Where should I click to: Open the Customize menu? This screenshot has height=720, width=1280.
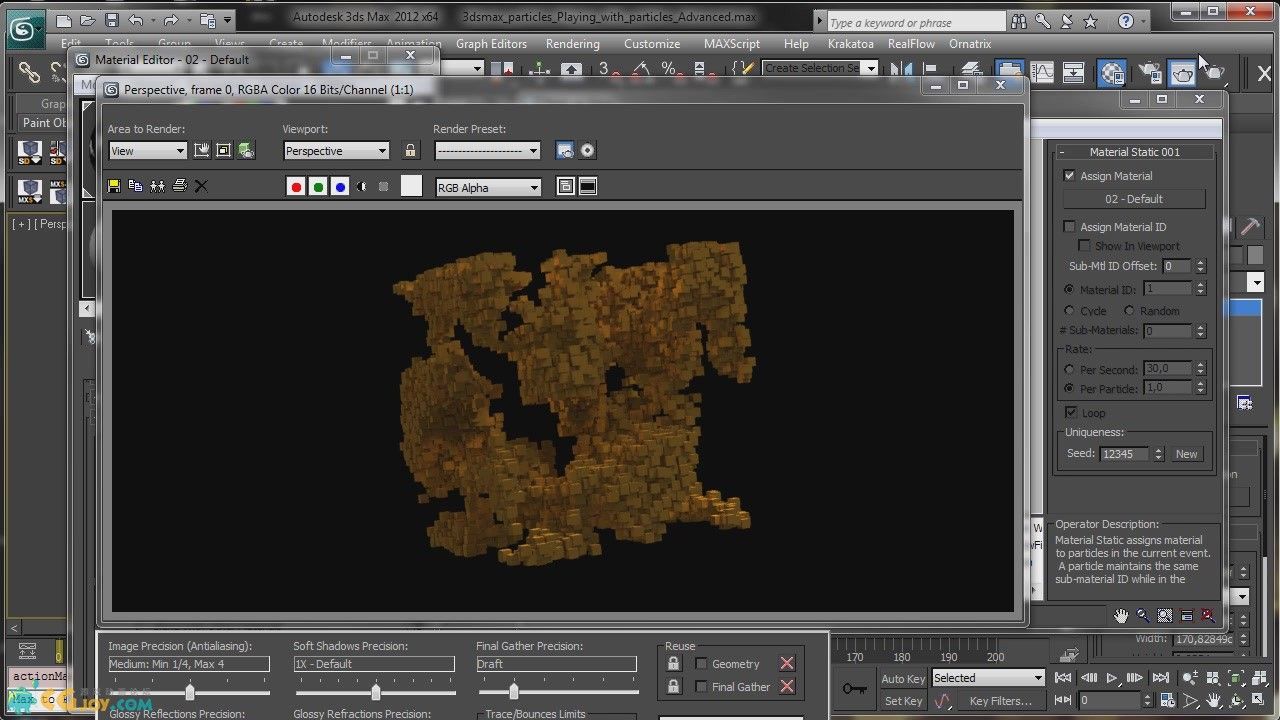click(652, 44)
